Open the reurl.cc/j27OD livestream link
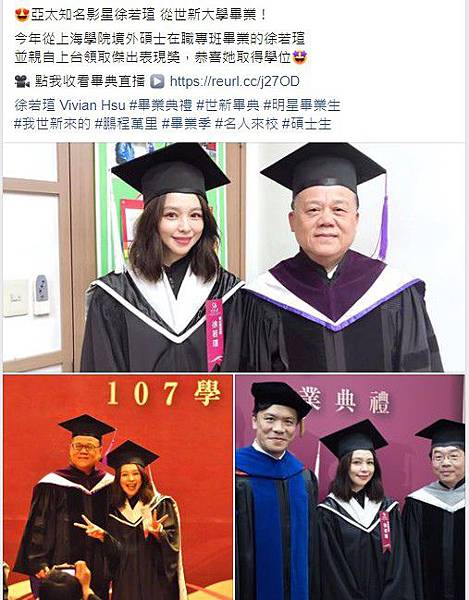Screen dimensions: 469x600 tap(234, 82)
